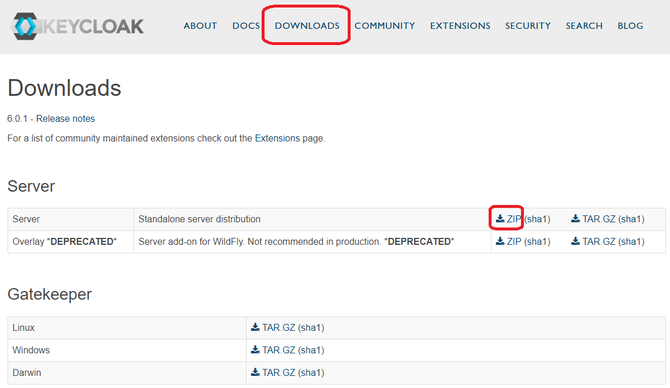Viewport: 670px width, 388px height.
Task: Click the 'Downloads' page heading
Action: 65,88
